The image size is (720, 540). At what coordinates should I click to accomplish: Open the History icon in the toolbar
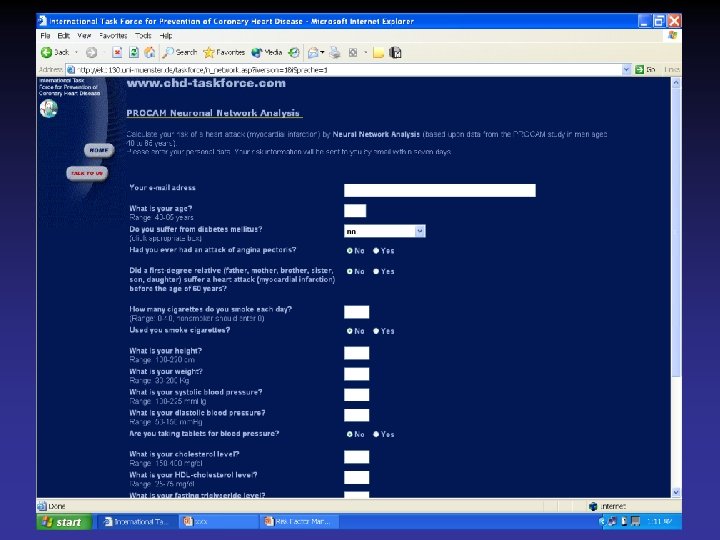tap(294, 53)
